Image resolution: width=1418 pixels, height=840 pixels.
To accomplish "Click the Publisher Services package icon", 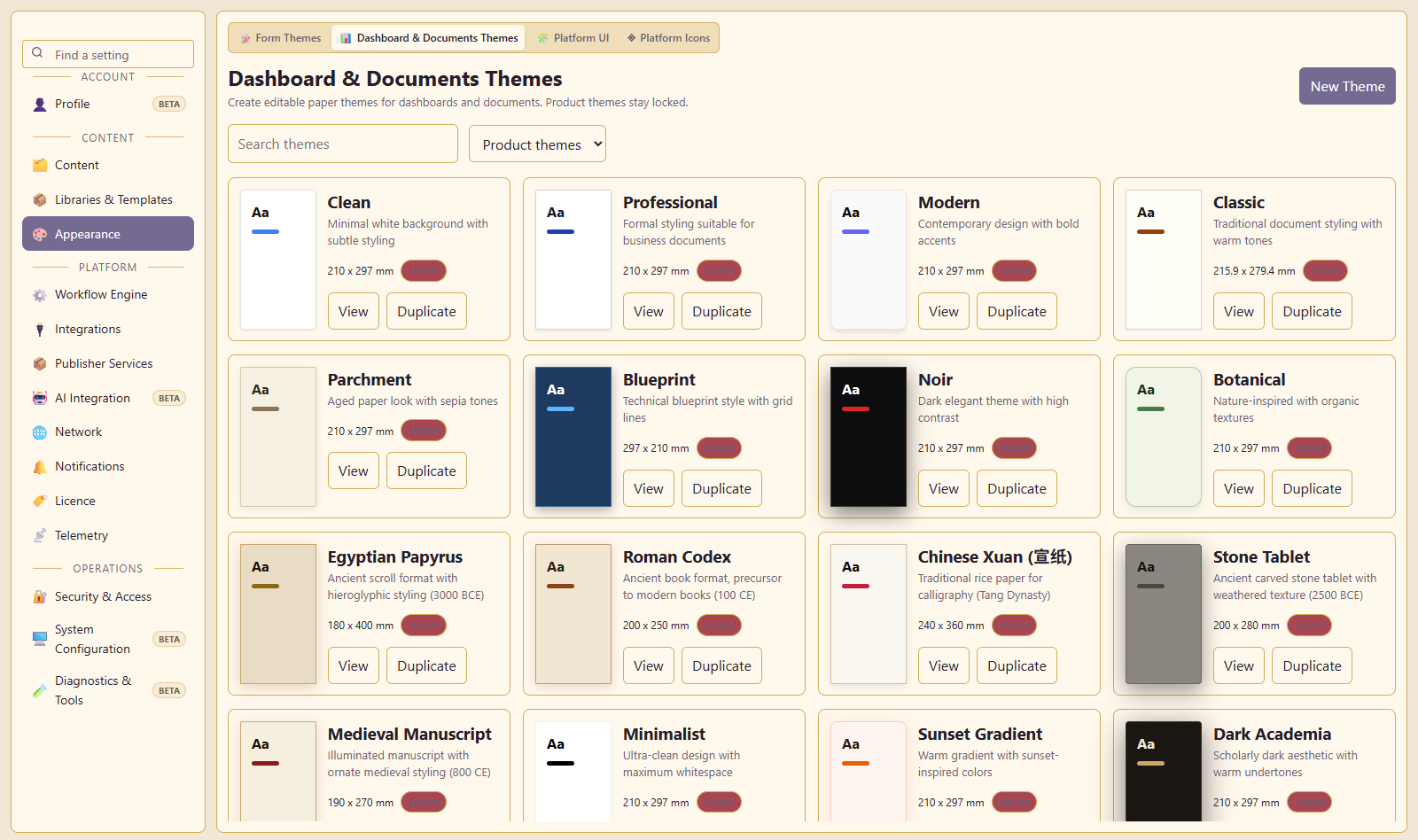I will pos(40,364).
